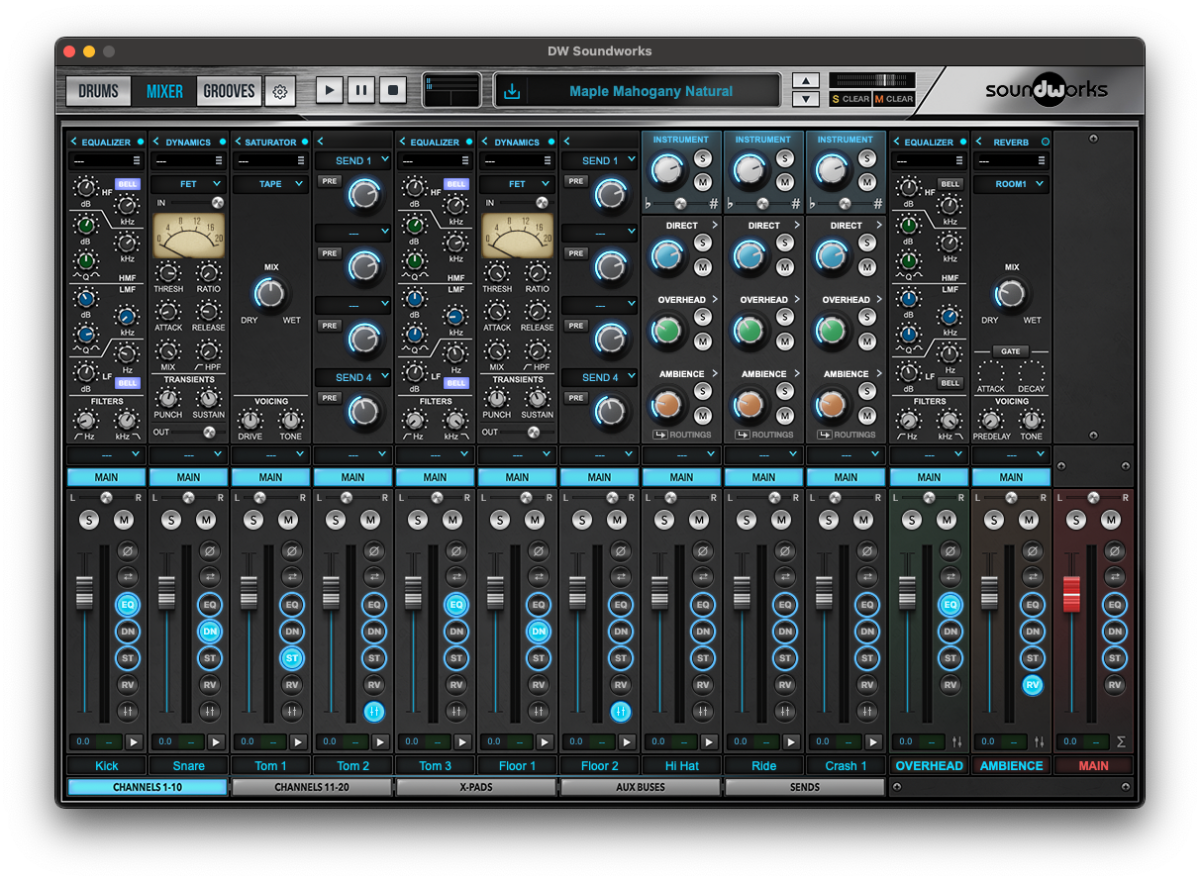The width and height of the screenshot is (1200, 881).
Task: Toggle the DN dynamics icon on the Snare strip
Action: click(x=211, y=631)
